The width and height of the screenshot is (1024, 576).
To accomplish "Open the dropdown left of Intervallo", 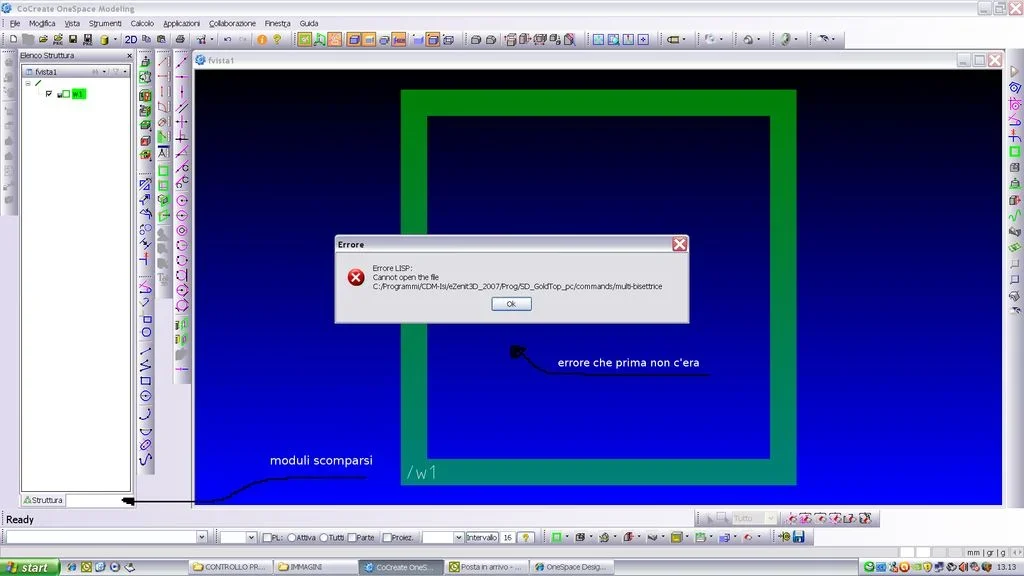I will pyautogui.click(x=457, y=537).
